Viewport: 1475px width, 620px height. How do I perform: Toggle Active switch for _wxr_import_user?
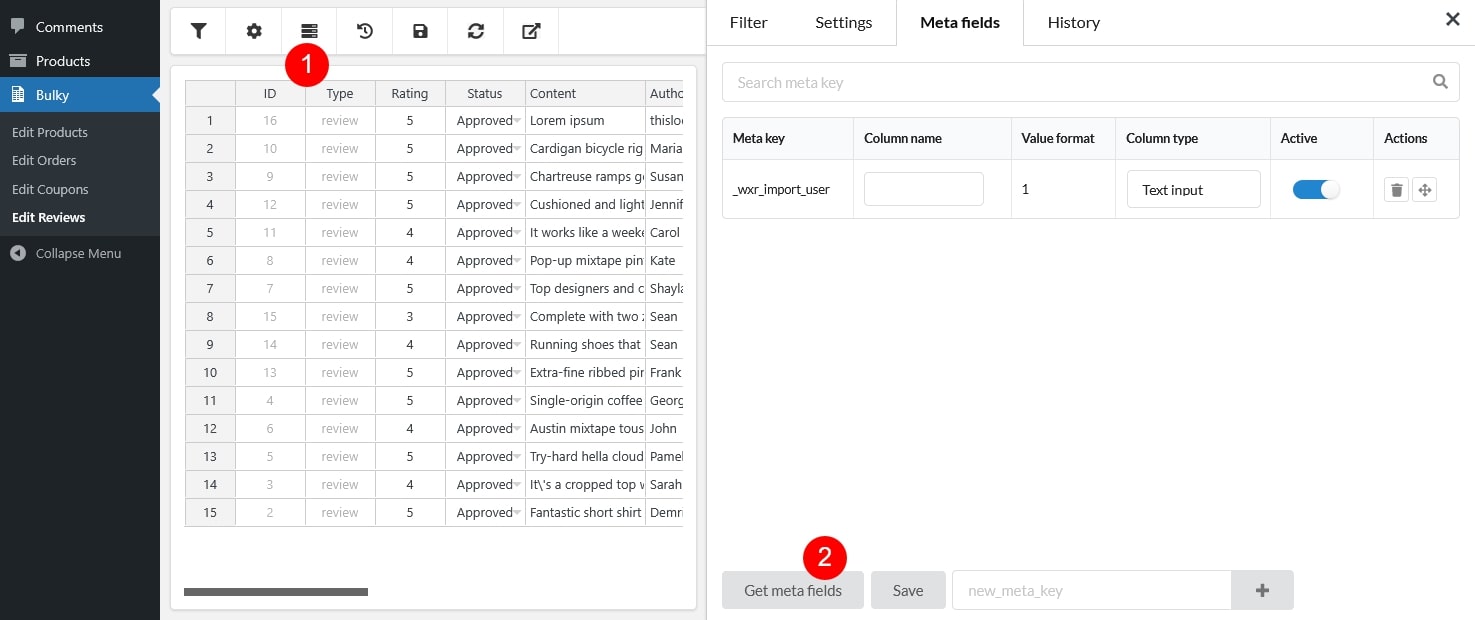point(1315,189)
